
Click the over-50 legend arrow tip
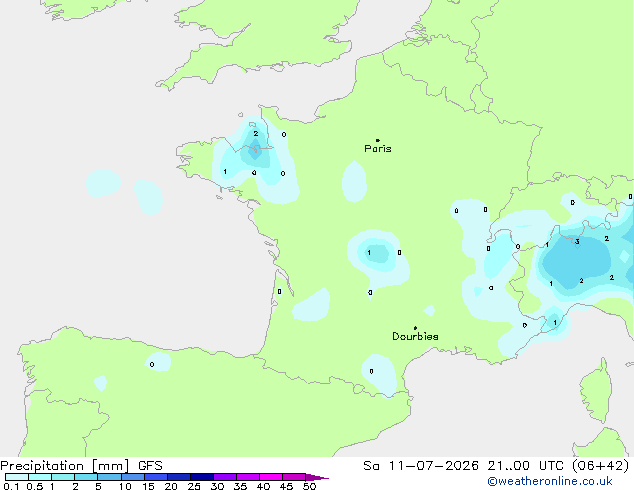pyautogui.click(x=317, y=477)
